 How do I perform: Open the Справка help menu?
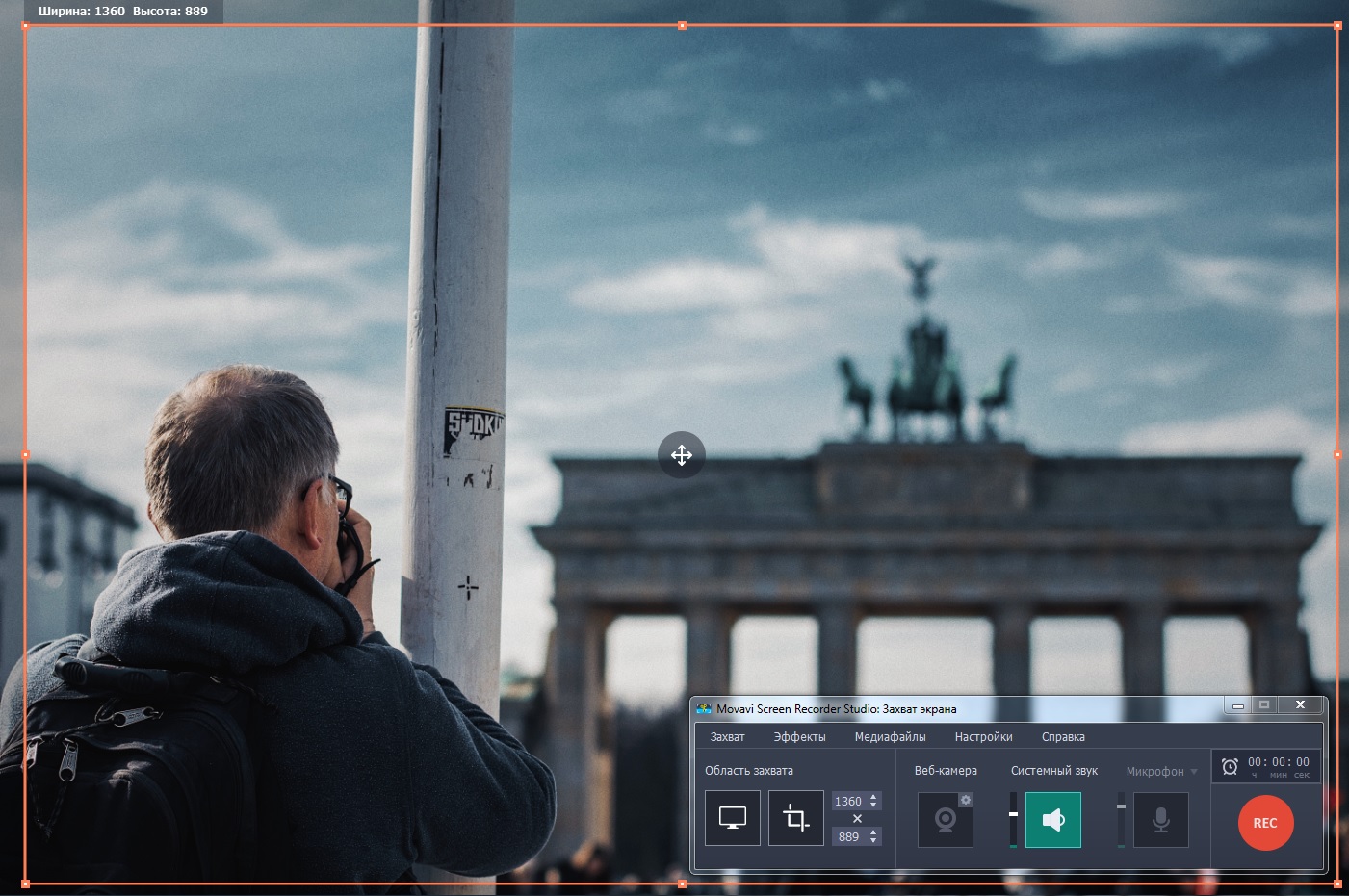point(1062,737)
